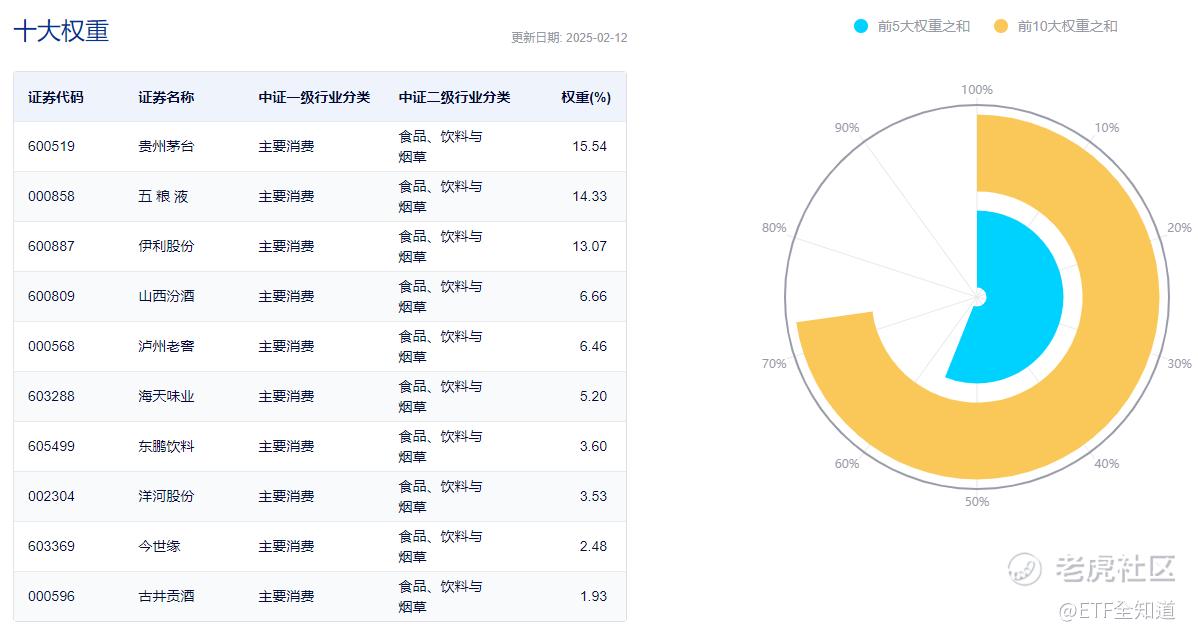Click the orange legend dot for 前10大权重之和
The width and height of the screenshot is (1198, 637).
coord(1001,26)
